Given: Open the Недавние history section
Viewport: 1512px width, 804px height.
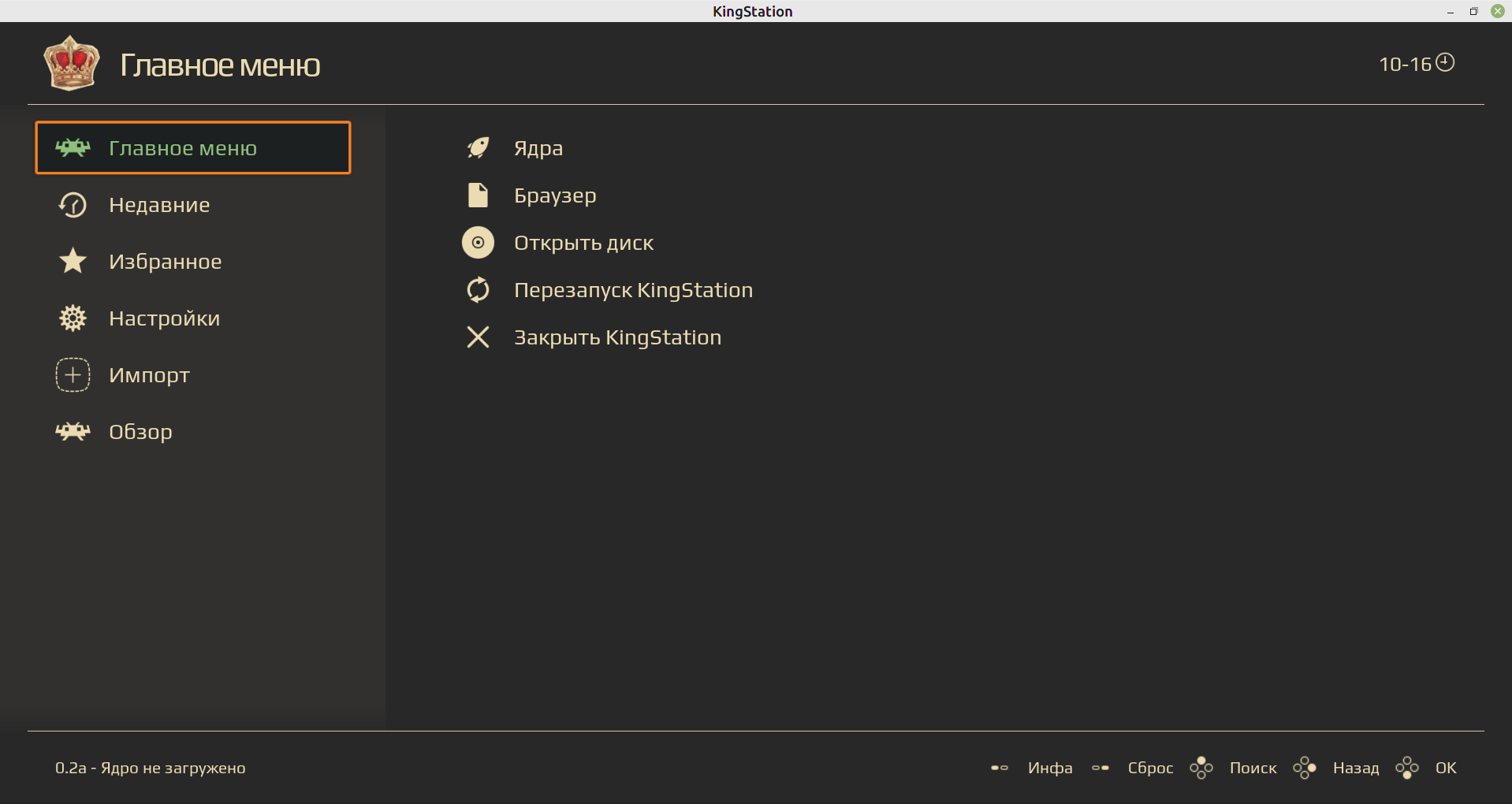Looking at the screenshot, I should pos(159,205).
